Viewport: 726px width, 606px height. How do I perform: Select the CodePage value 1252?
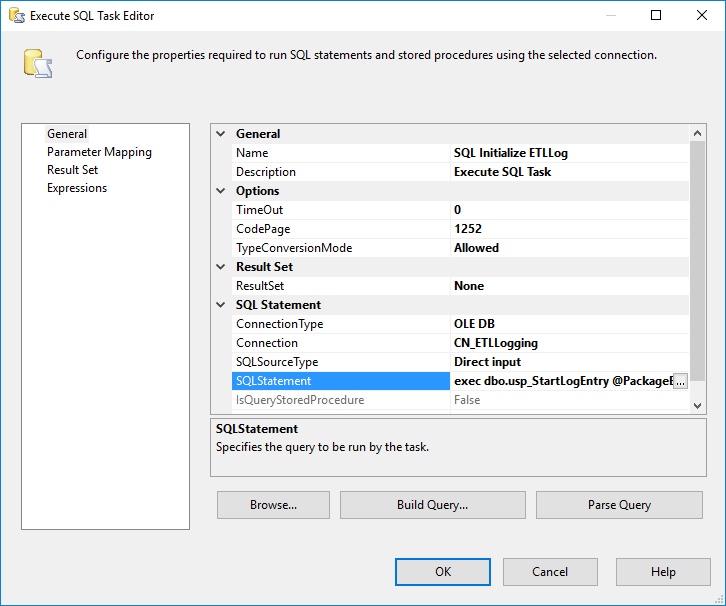570,229
